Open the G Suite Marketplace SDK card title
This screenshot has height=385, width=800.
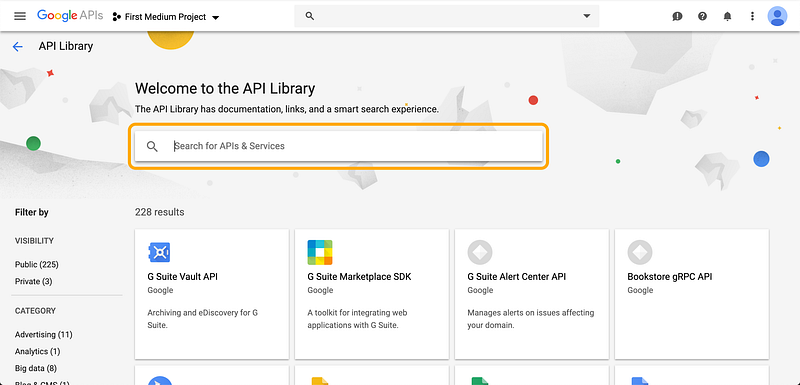coord(359,277)
